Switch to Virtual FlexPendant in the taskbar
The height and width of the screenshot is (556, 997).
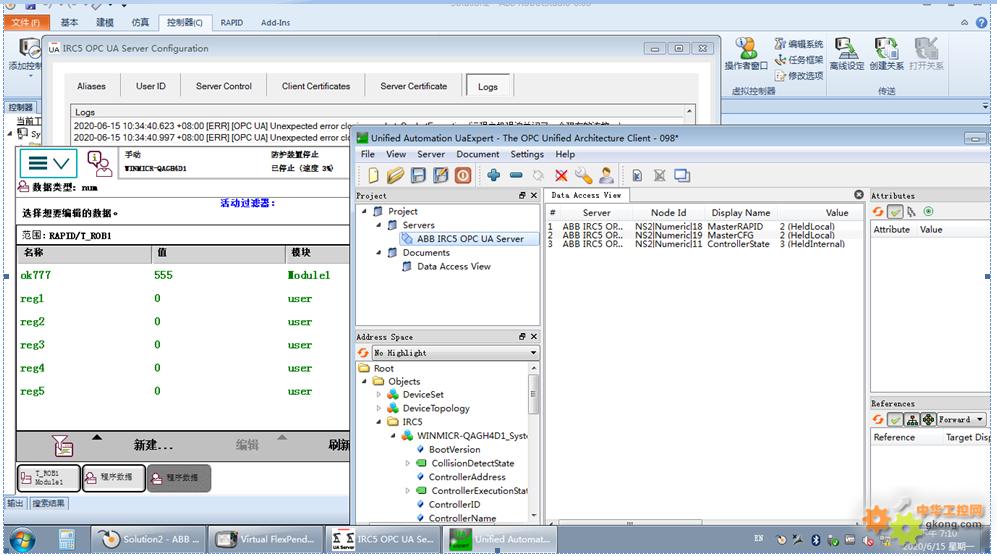coord(265,539)
